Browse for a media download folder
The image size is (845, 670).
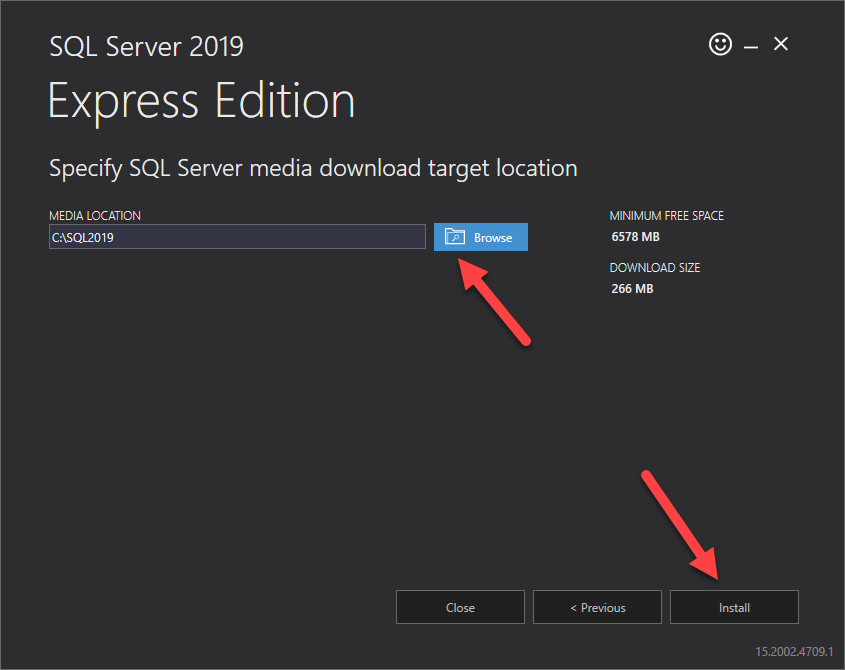(x=481, y=237)
